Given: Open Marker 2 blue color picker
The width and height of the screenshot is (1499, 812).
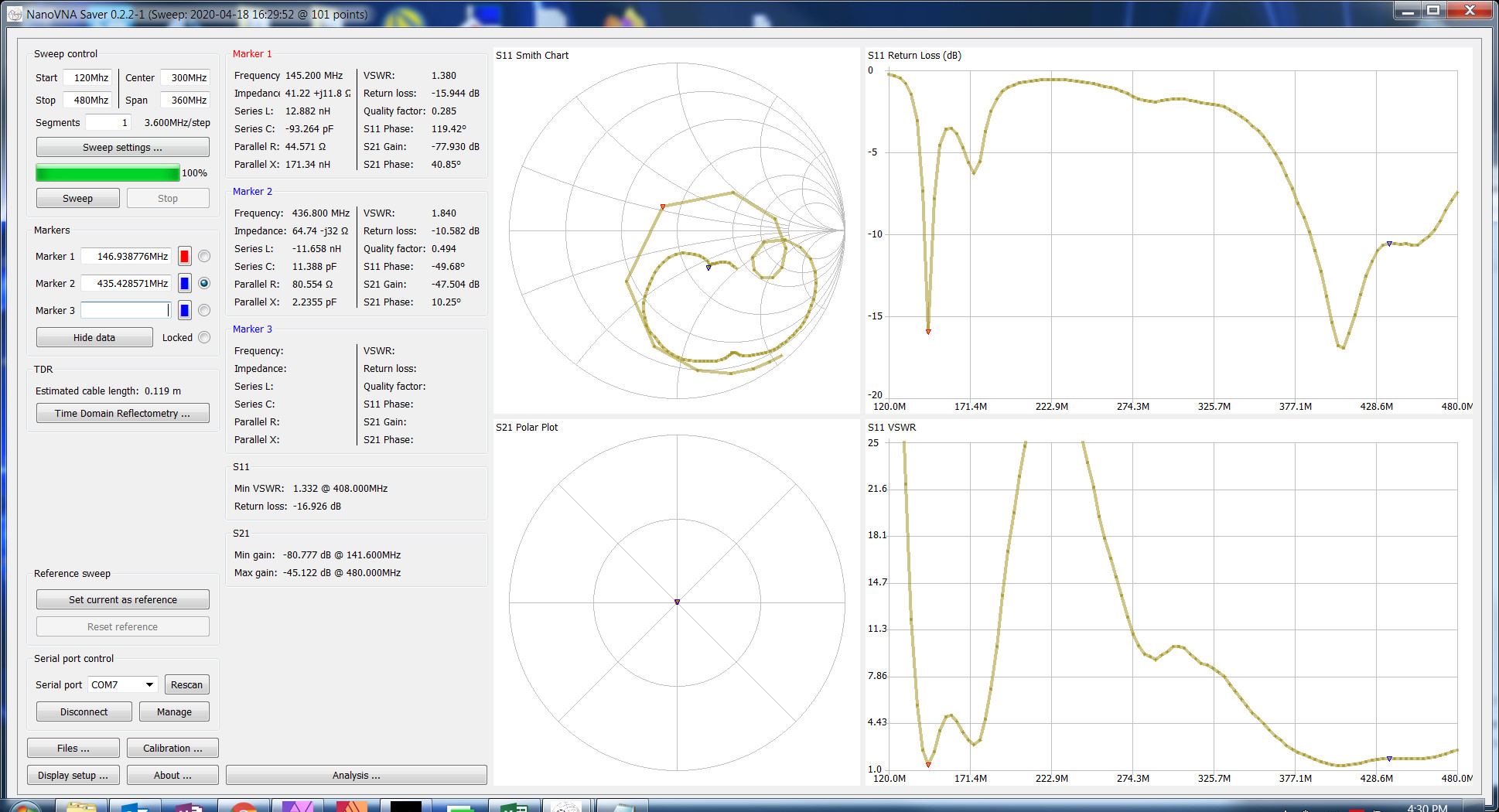Looking at the screenshot, I should click(185, 284).
